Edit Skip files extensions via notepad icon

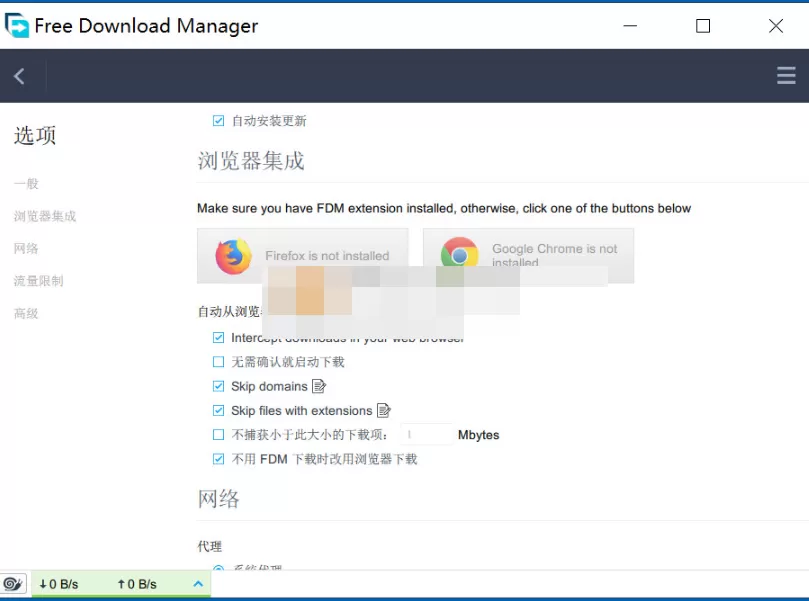(385, 410)
